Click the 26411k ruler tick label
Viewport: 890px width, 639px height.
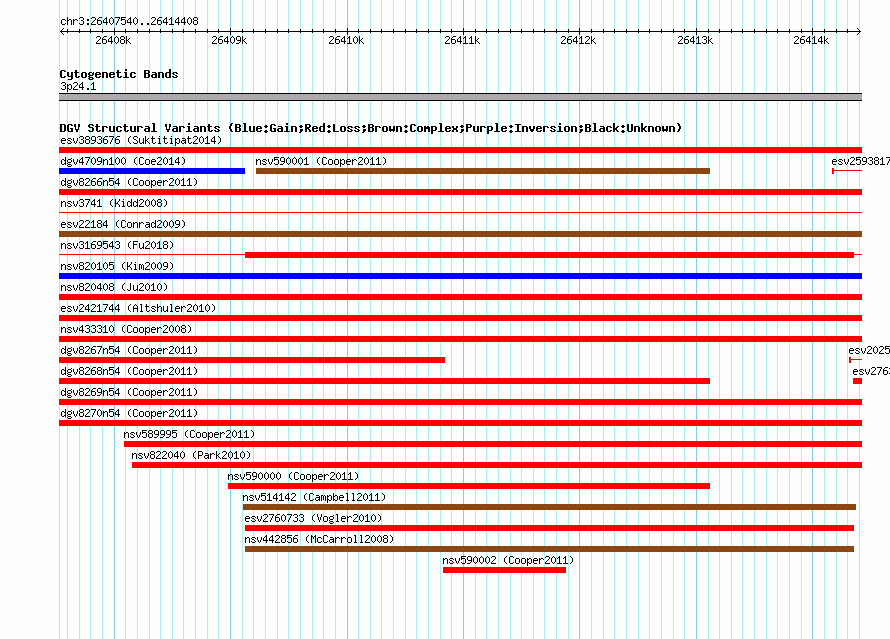tap(462, 40)
